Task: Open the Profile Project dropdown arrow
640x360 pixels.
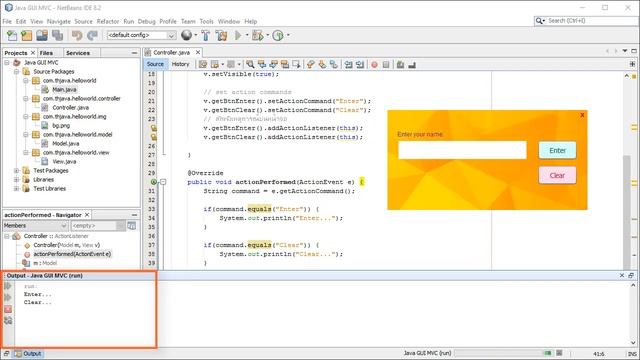Action: [x=288, y=36]
